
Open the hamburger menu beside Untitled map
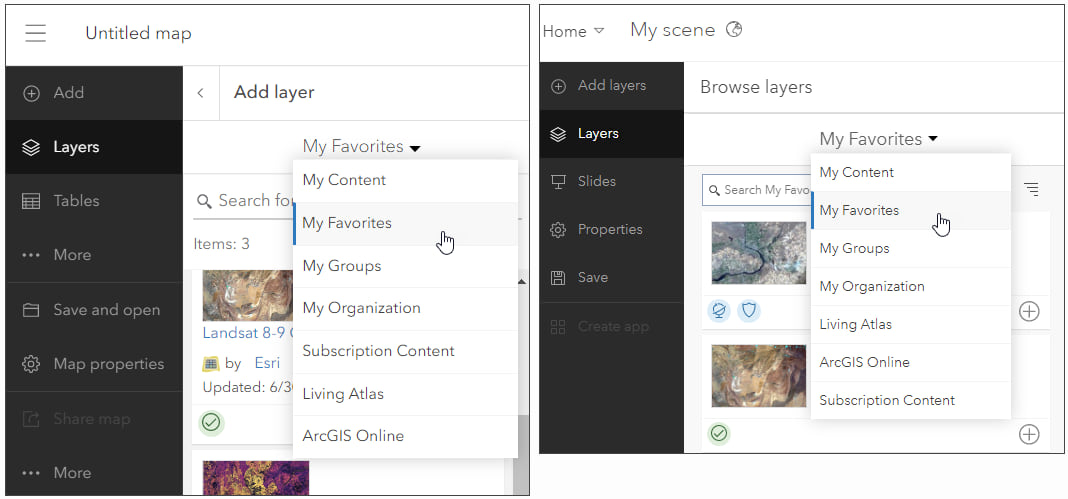(36, 33)
